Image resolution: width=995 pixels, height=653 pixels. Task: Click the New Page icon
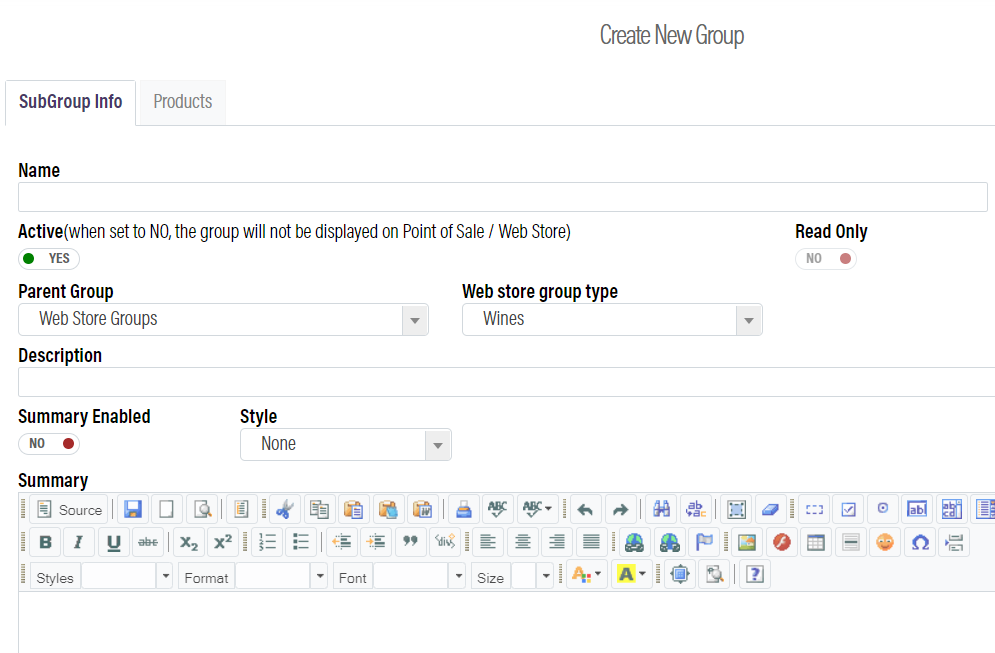pos(166,510)
